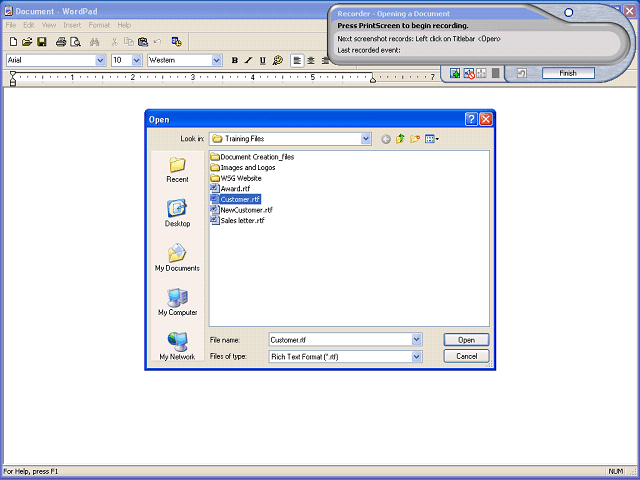Image resolution: width=640 pixels, height=480 pixels.
Task: Click the Date/Time insert icon
Action: tap(176, 42)
